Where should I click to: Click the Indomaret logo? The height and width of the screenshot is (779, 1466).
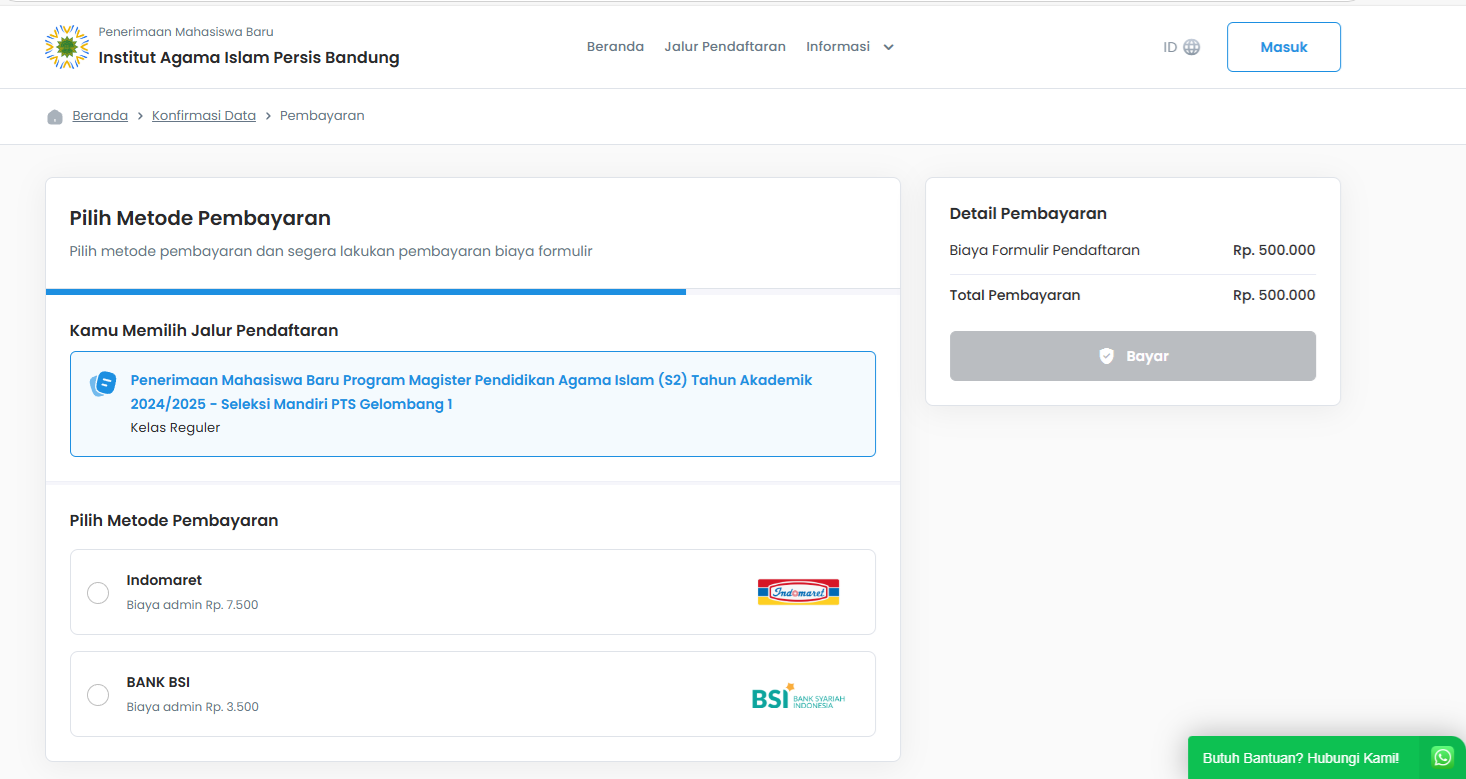tap(798, 592)
